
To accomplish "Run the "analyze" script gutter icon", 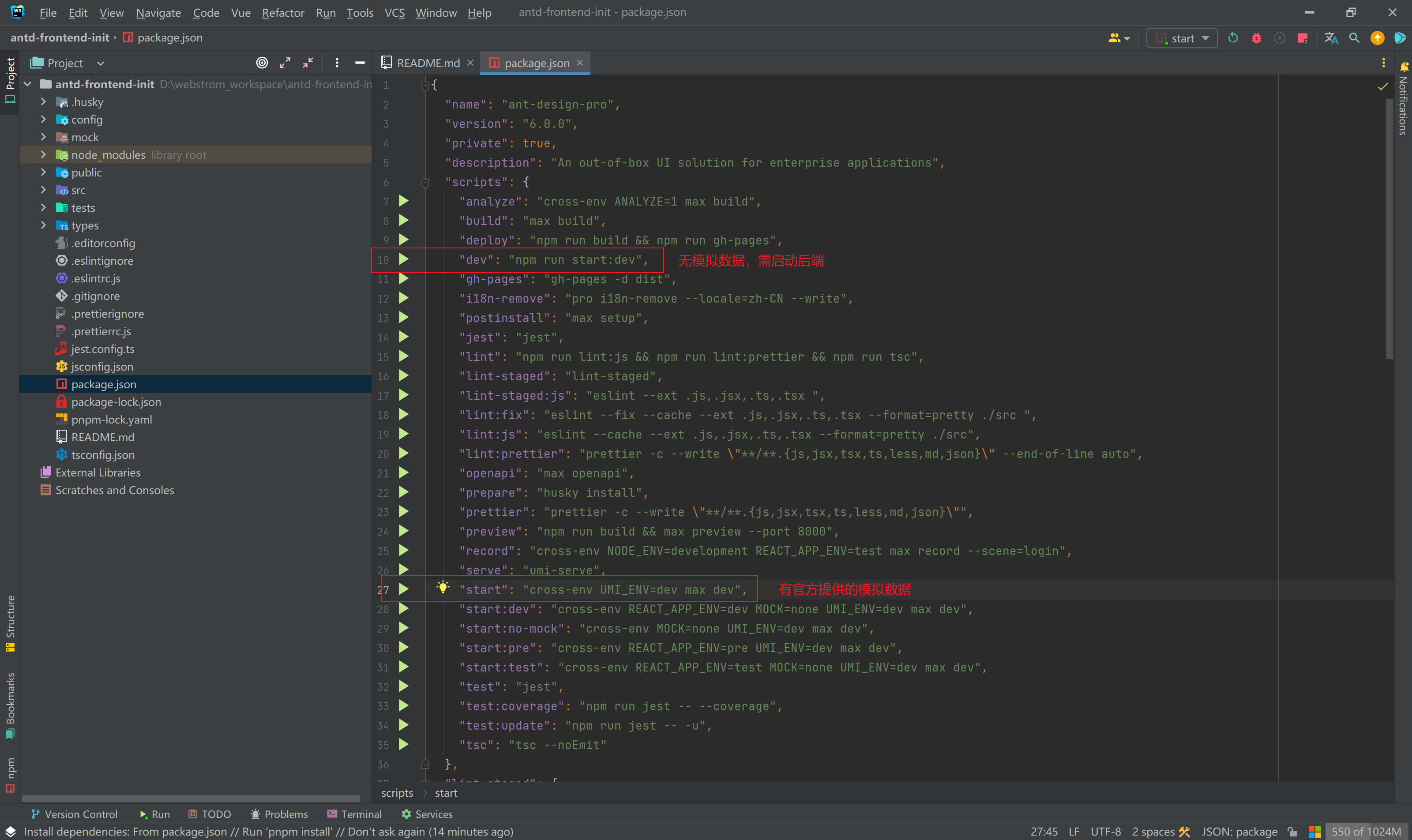I will [x=403, y=201].
